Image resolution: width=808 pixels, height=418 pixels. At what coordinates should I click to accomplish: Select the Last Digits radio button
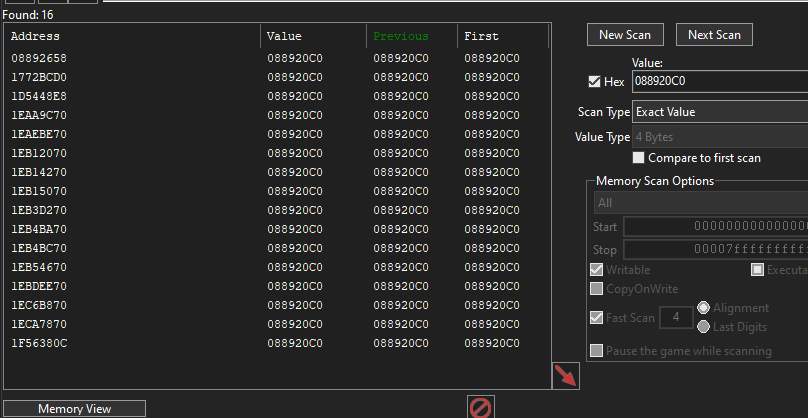[703, 327]
